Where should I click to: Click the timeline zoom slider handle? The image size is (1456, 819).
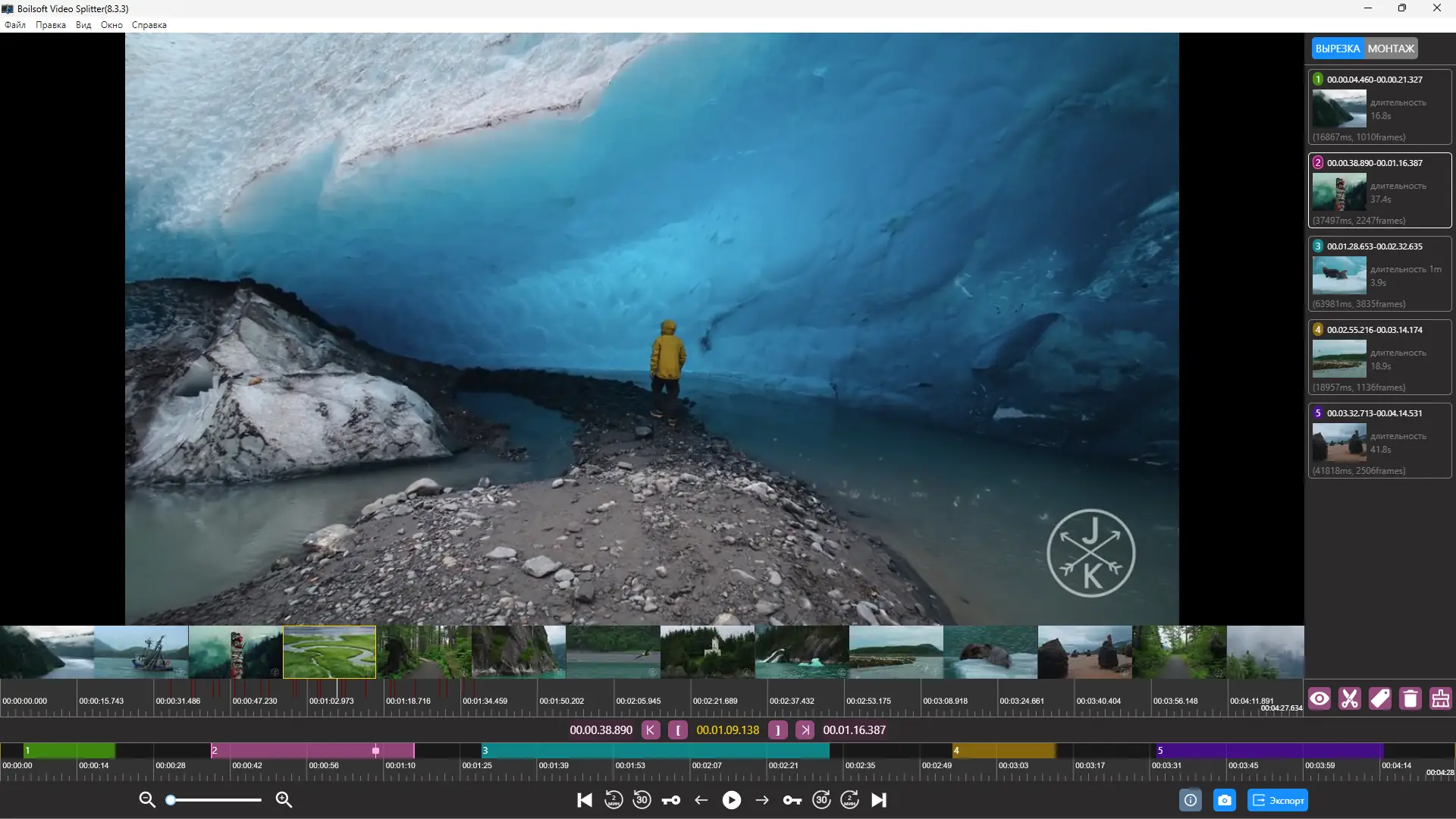pos(171,799)
